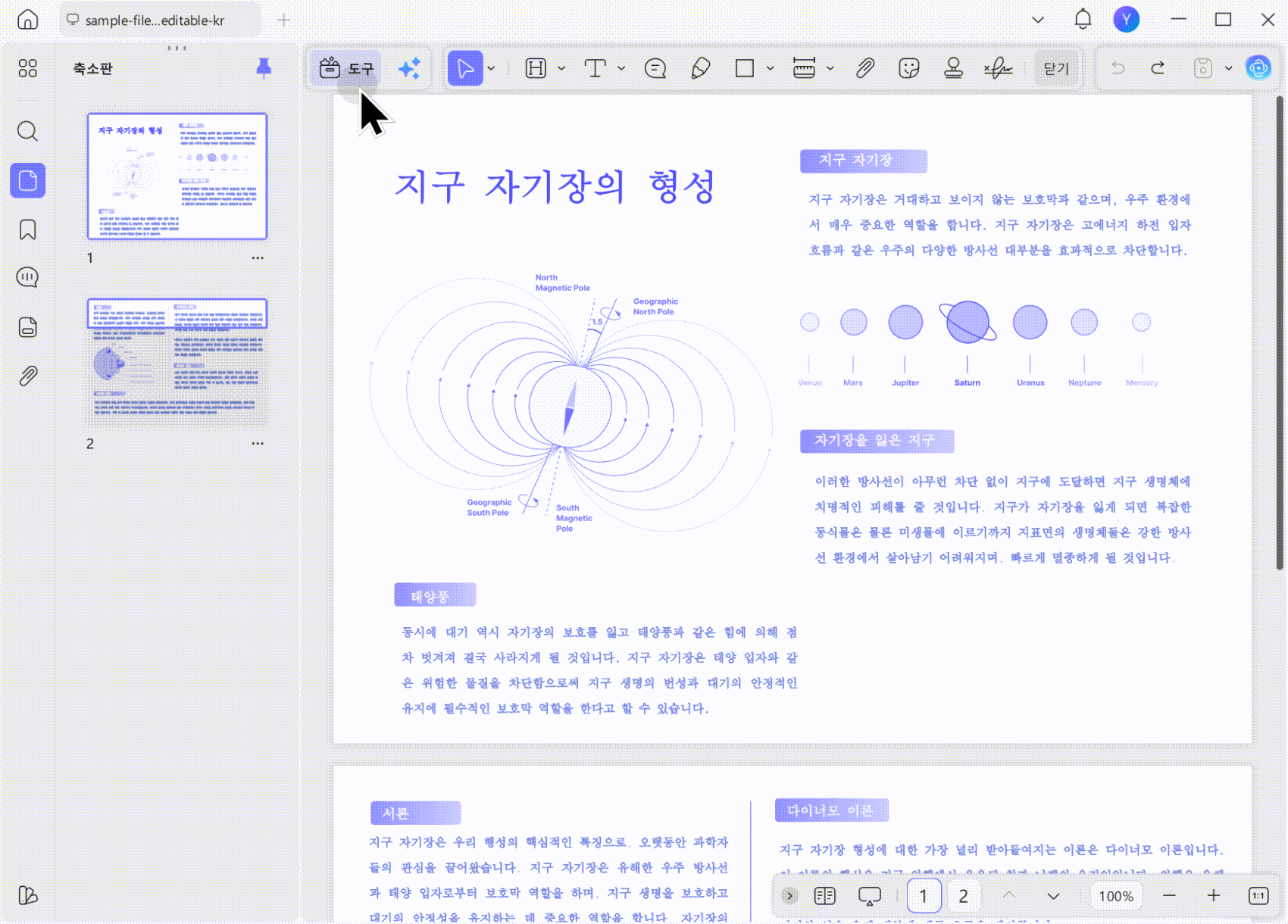Screen dimensions: 1288x924
Task: Expand the cursor tool dropdown arrow
Action: click(x=492, y=69)
